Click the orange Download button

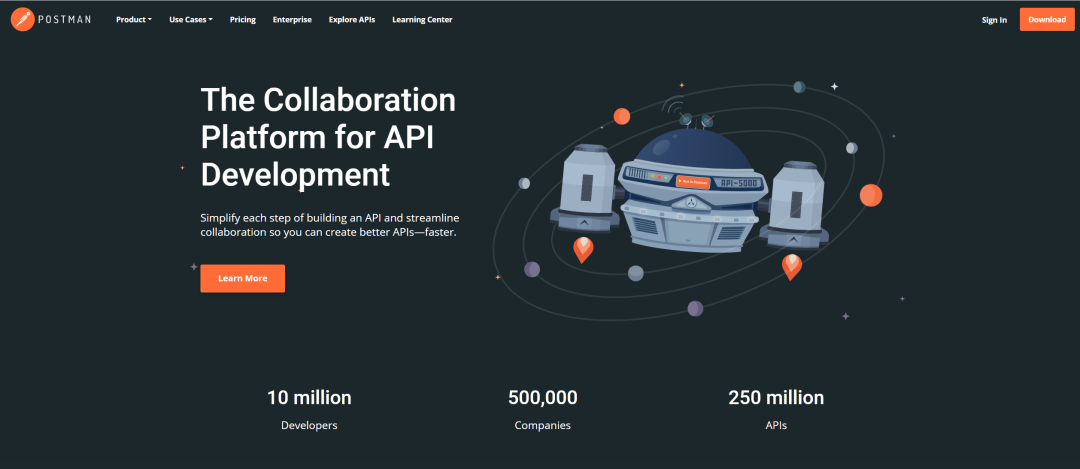tap(1047, 20)
